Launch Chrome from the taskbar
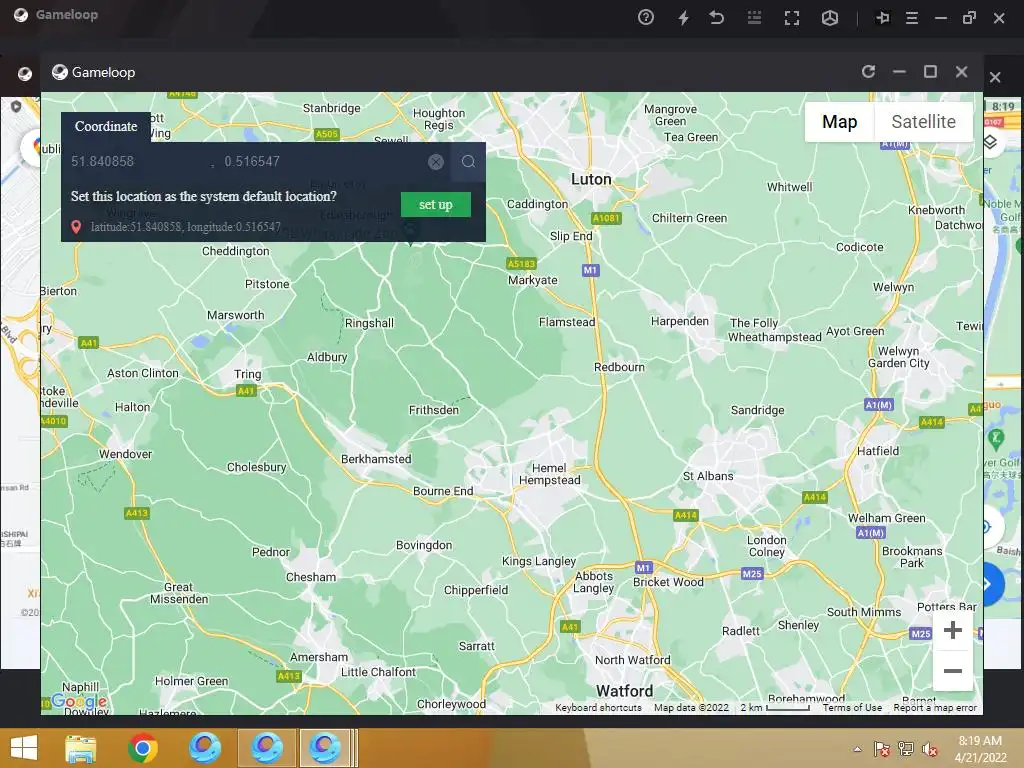The image size is (1024, 768). click(142, 748)
